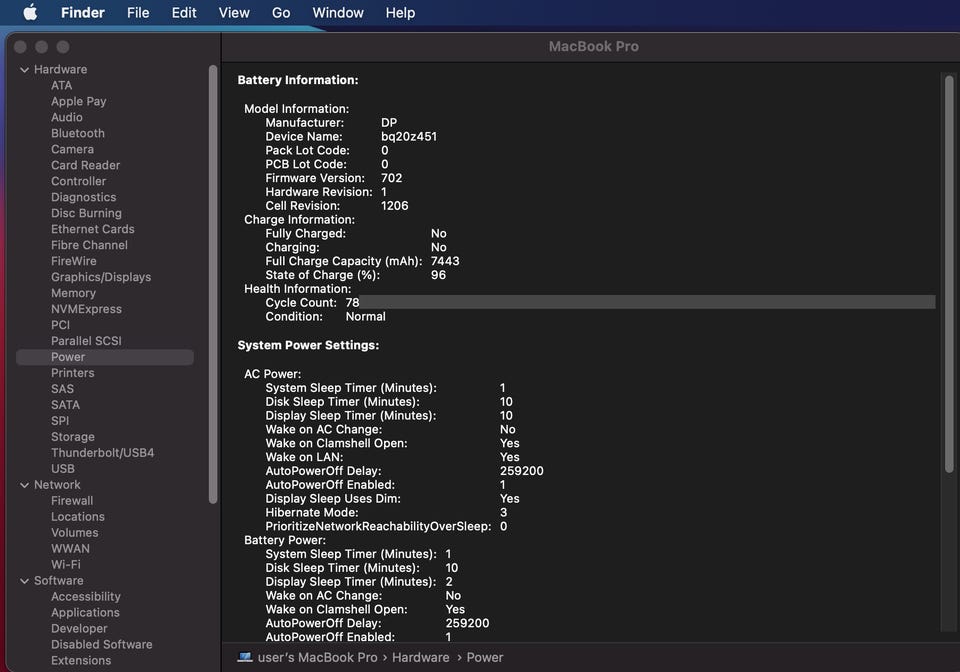Click the details pane vertical scrollbar

tap(949, 274)
